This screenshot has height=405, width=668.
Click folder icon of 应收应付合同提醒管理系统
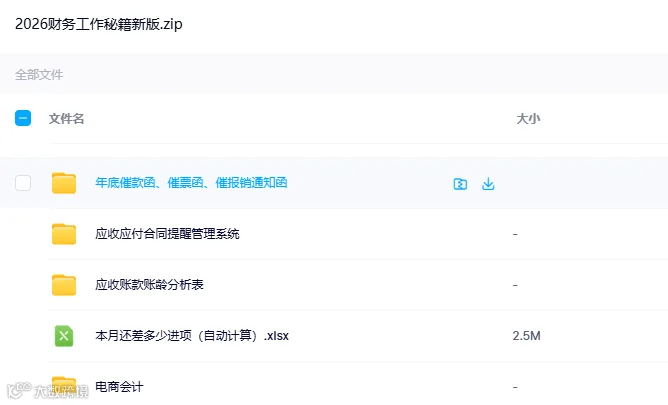pos(64,234)
